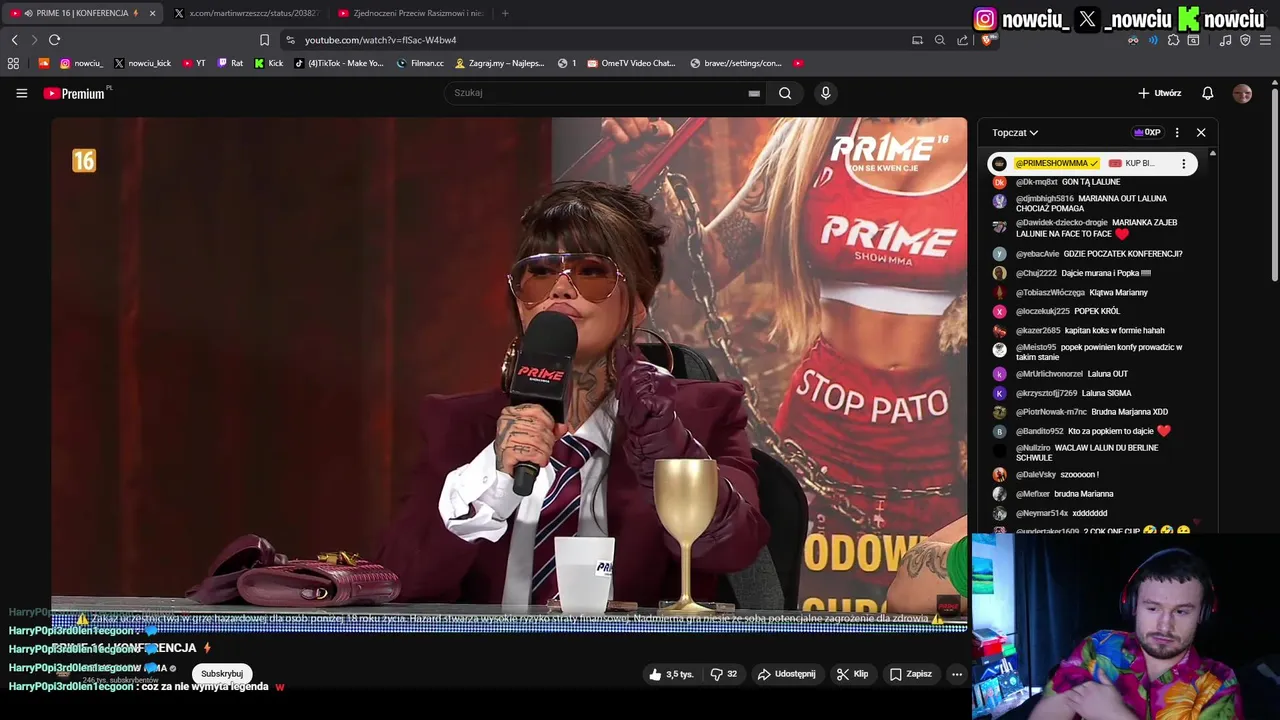Screen dimensions: 1280x720
Task: Close the PRIME 16 KONFERENCJA tab
Action: tap(152, 13)
